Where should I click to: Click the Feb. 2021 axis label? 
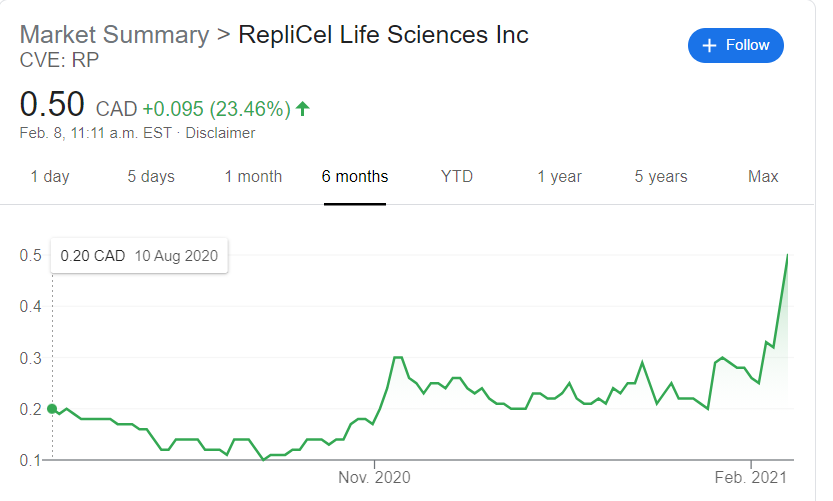pos(748,478)
